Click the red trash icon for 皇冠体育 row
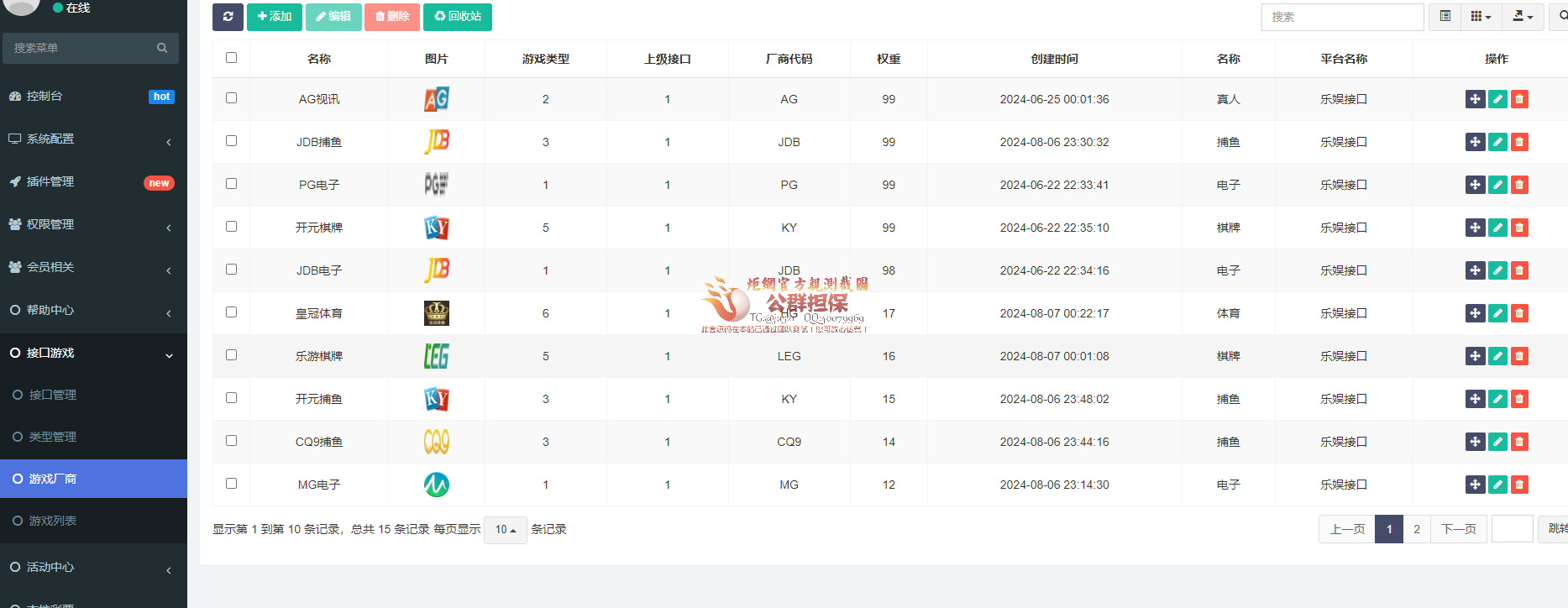 1519,313
